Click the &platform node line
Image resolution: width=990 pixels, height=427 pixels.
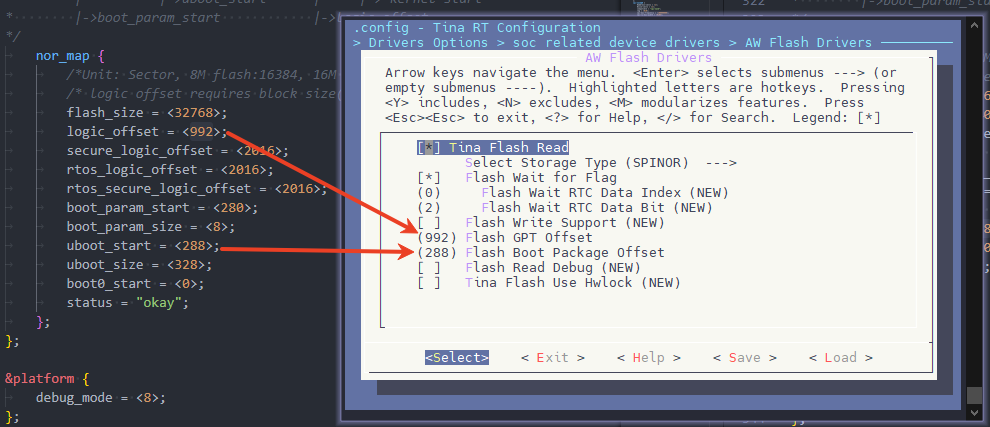[x=40, y=378]
